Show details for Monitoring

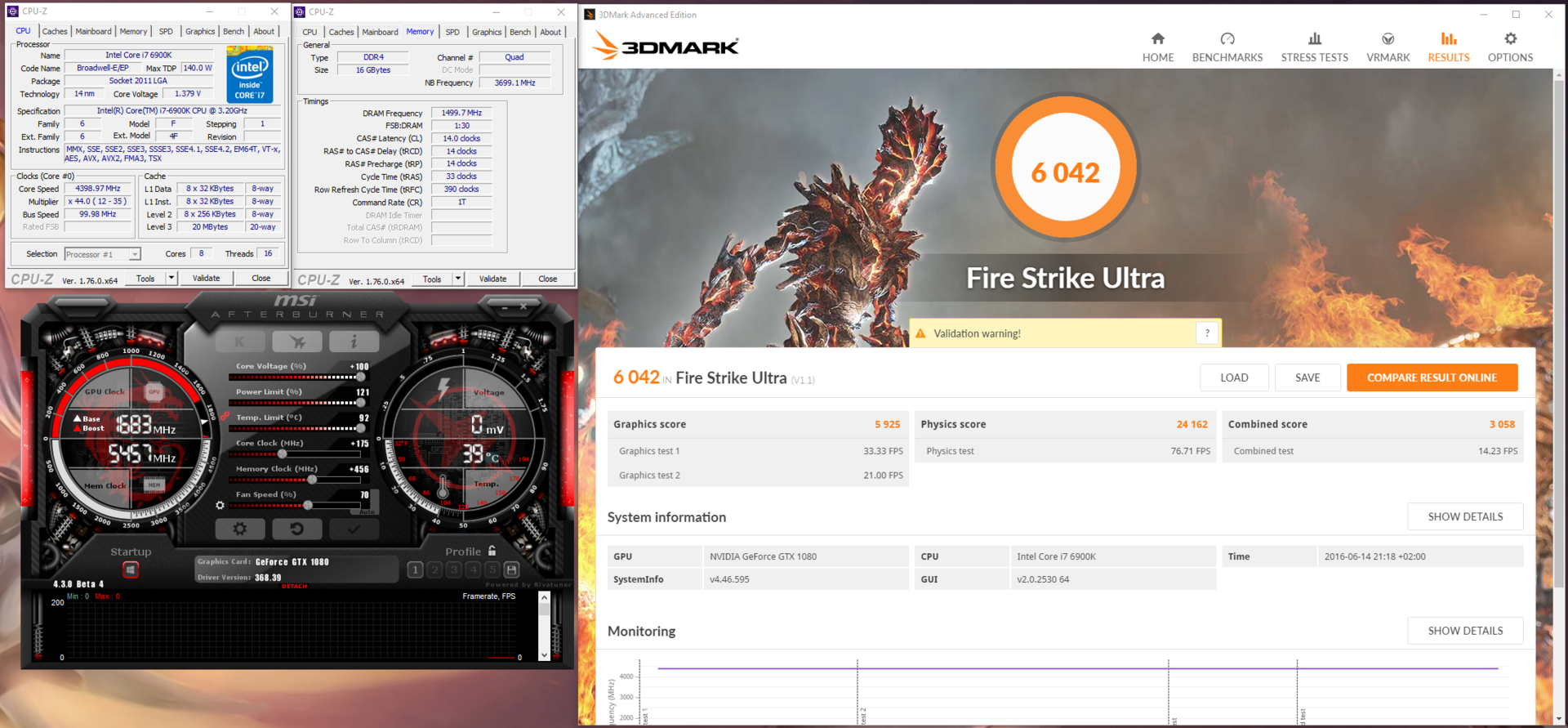tap(1465, 631)
